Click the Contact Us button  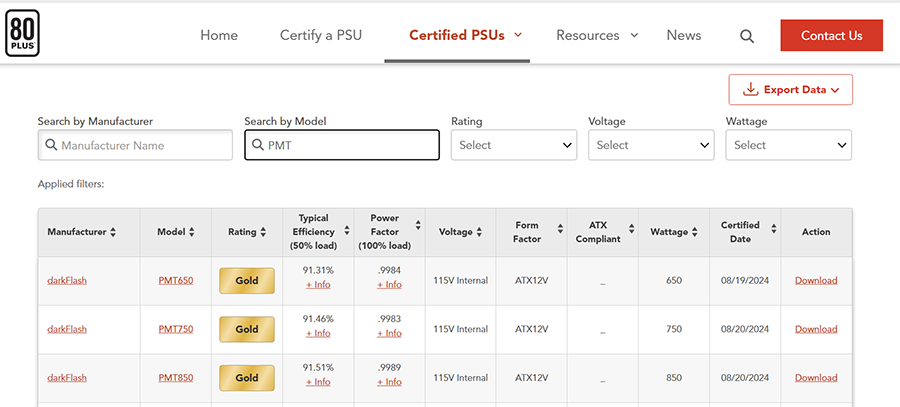coord(831,36)
